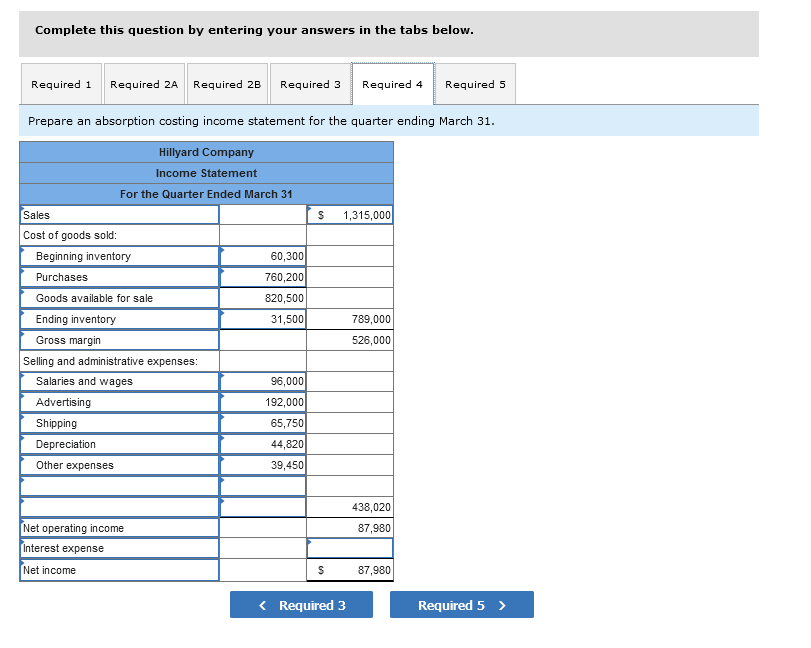Open the Advertising label dropdown cell

coord(119,402)
